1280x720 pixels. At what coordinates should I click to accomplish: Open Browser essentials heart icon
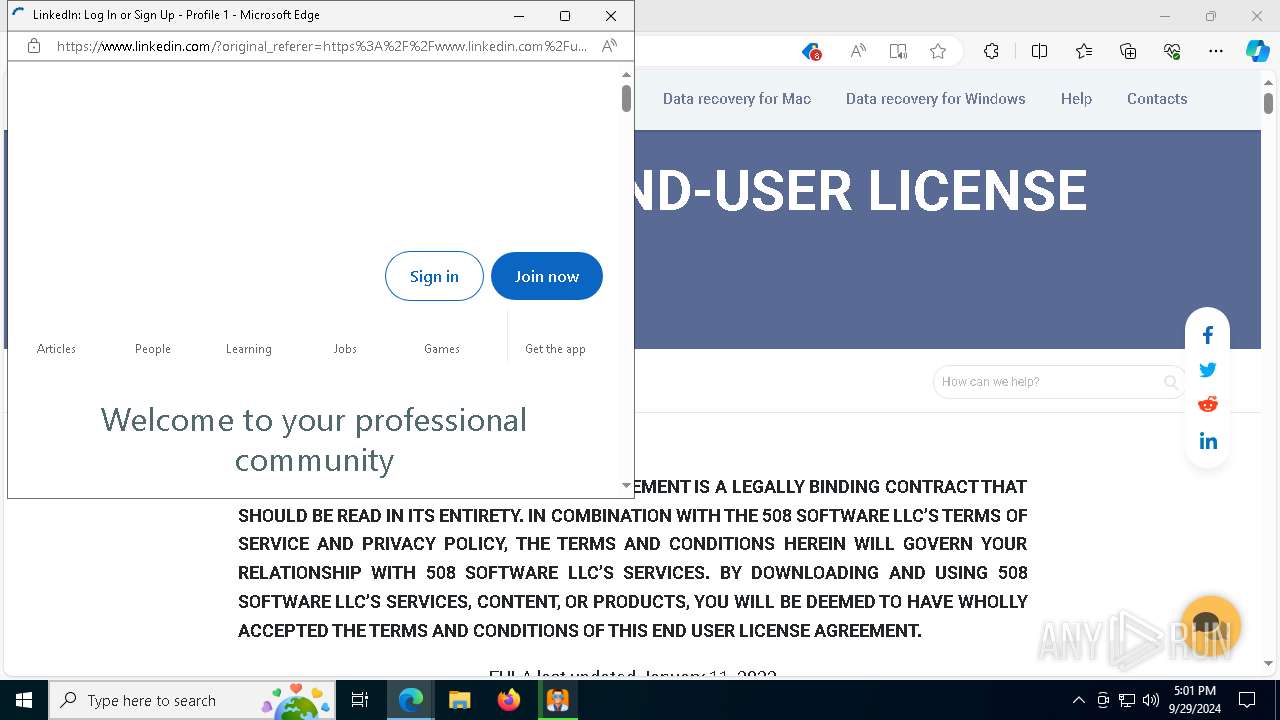[1172, 52]
